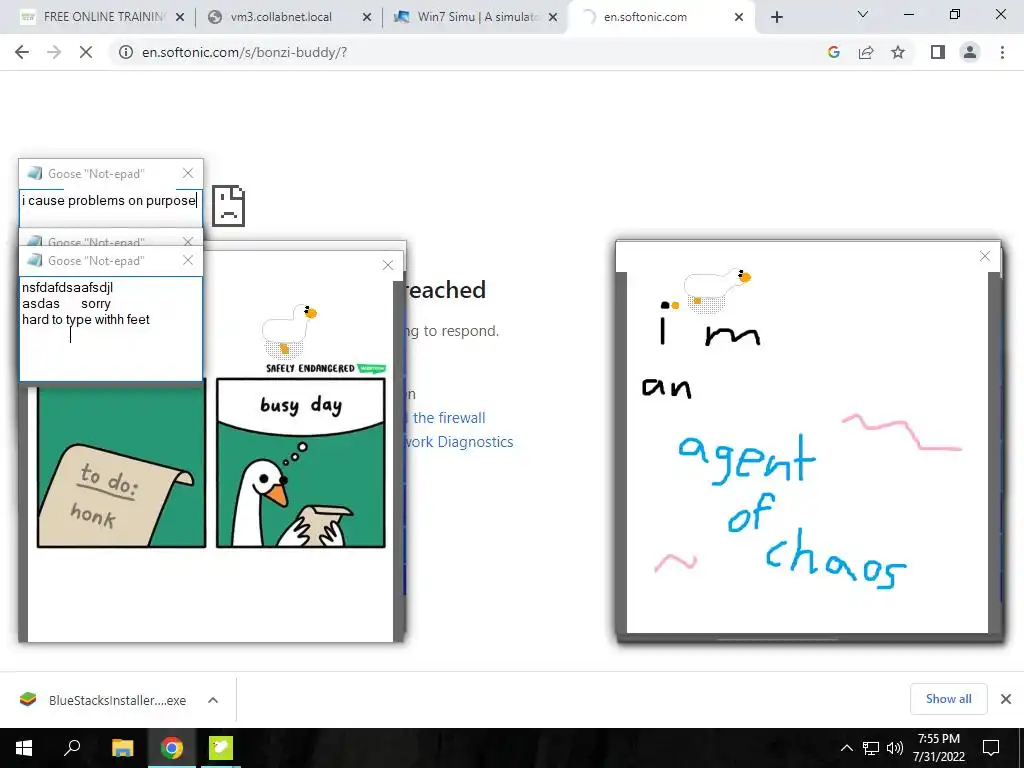Click the goose above the busy day comic

click(289, 330)
